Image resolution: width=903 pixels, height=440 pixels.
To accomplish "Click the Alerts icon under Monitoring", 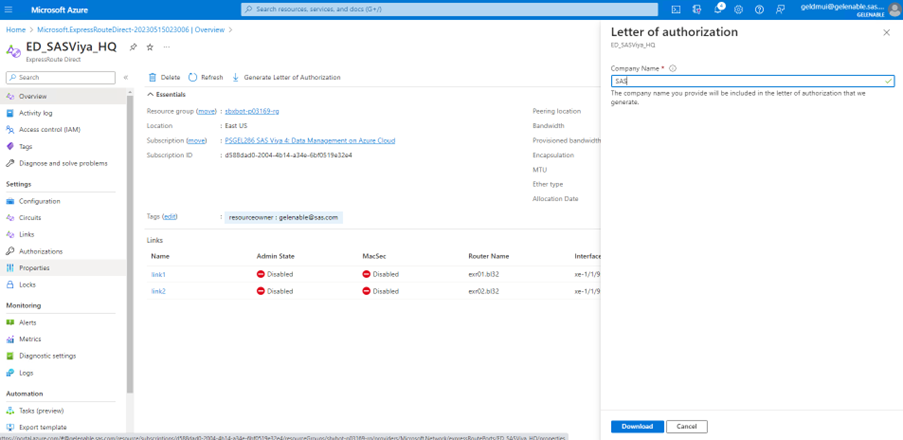I will click(x=10, y=323).
